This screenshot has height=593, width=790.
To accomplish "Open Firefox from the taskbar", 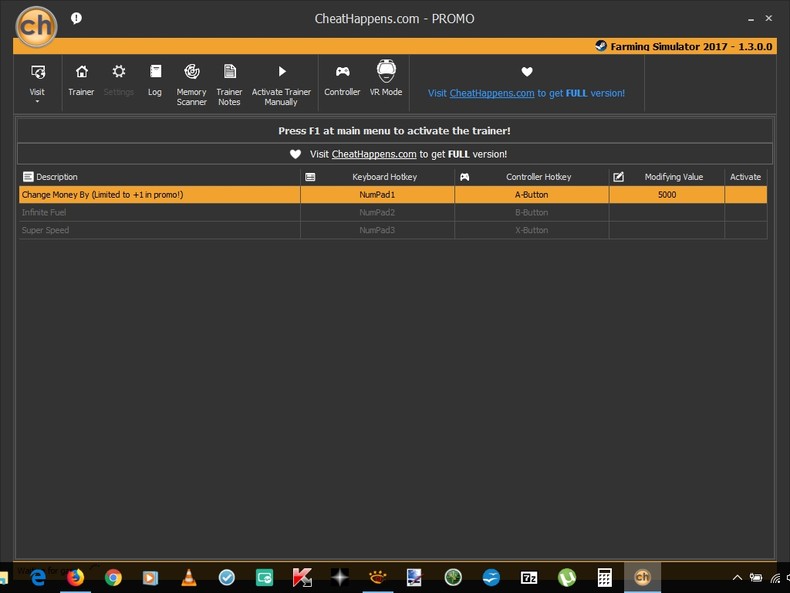I will (x=76, y=577).
